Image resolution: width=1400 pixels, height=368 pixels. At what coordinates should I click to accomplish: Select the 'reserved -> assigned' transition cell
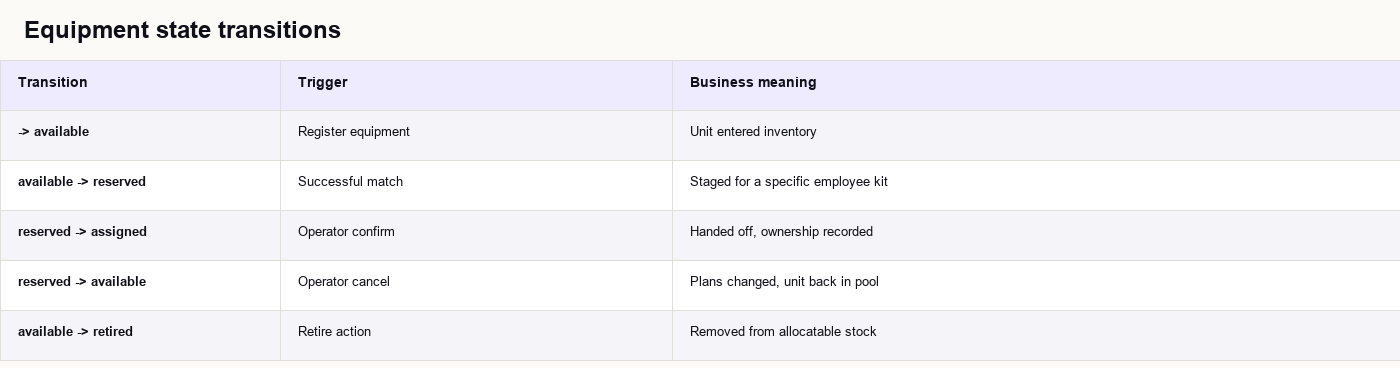click(140, 235)
